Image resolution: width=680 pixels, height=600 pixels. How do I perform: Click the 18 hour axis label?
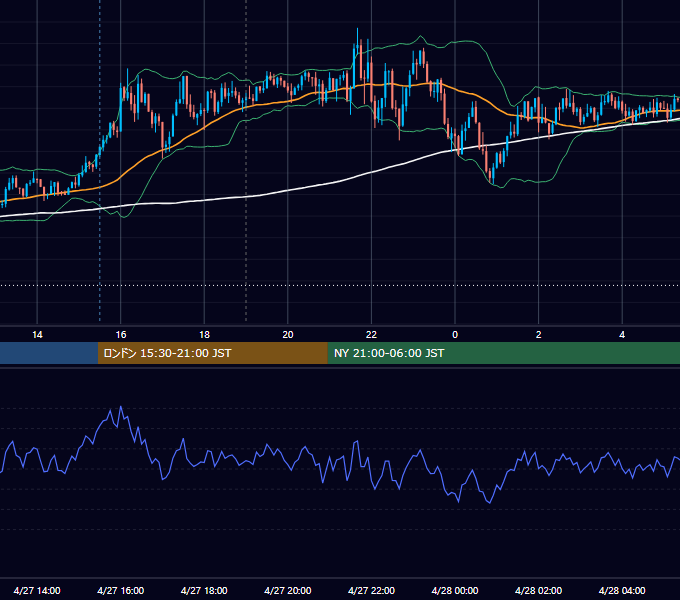[x=204, y=335]
